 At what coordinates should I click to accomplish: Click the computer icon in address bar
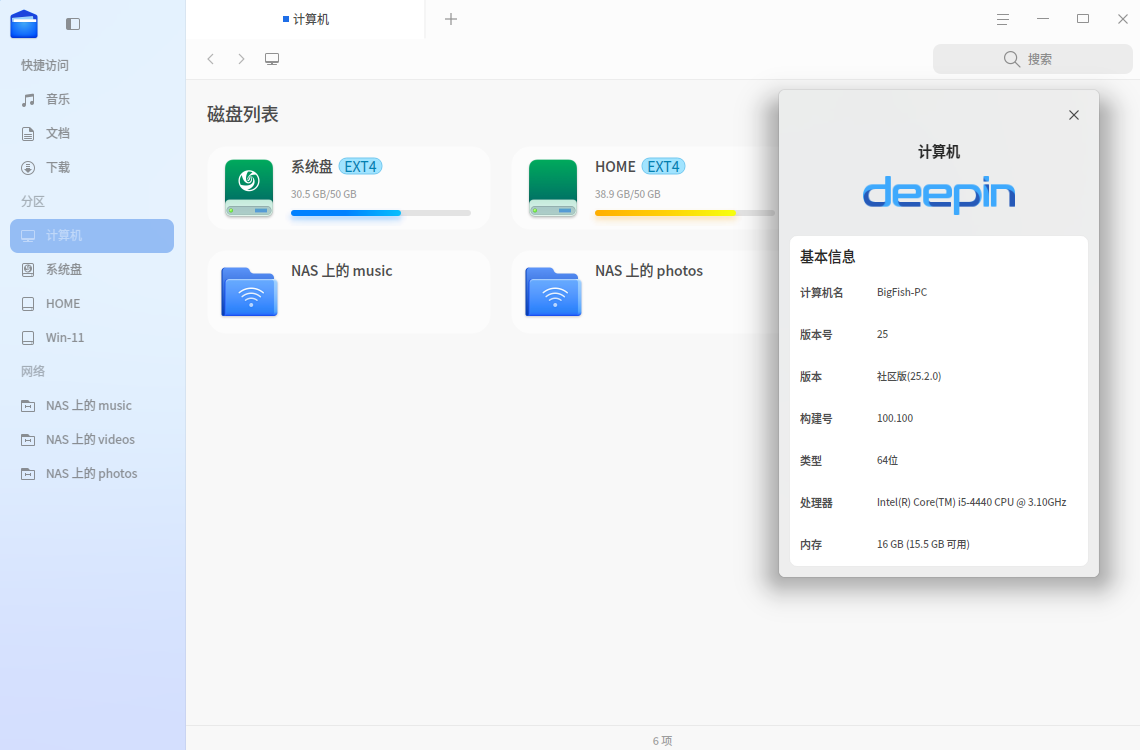click(272, 59)
